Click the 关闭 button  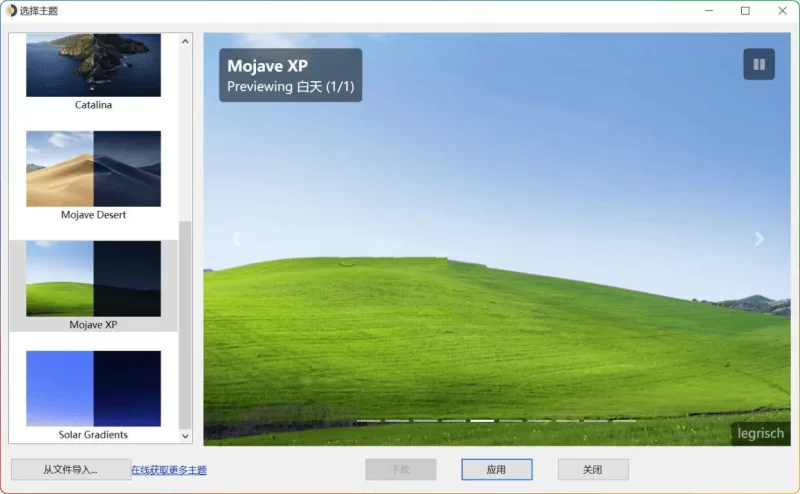[x=593, y=470]
